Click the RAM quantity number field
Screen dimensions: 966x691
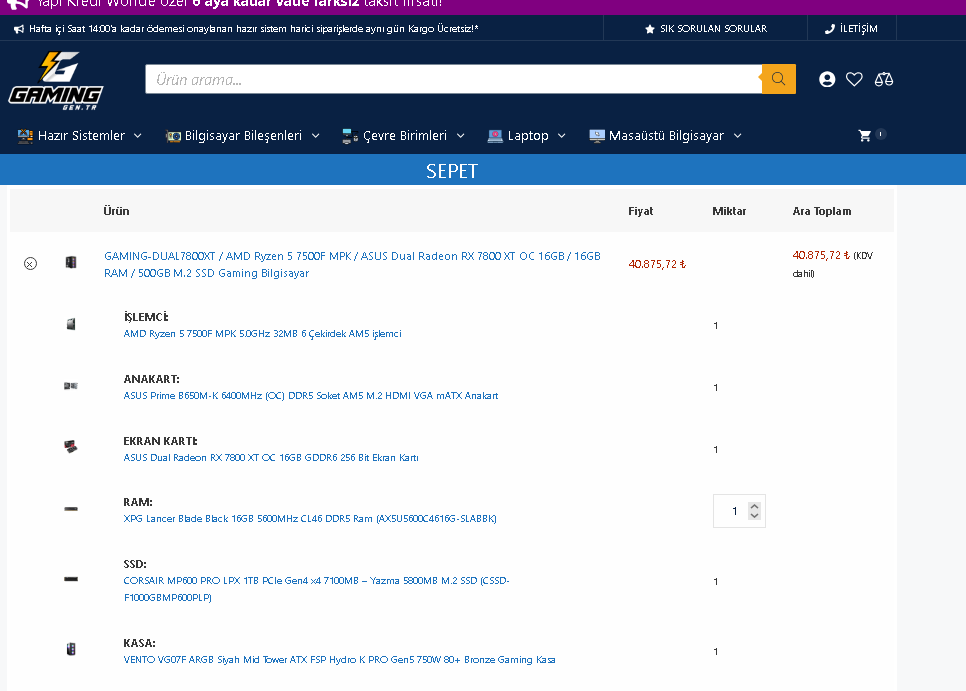[739, 511]
